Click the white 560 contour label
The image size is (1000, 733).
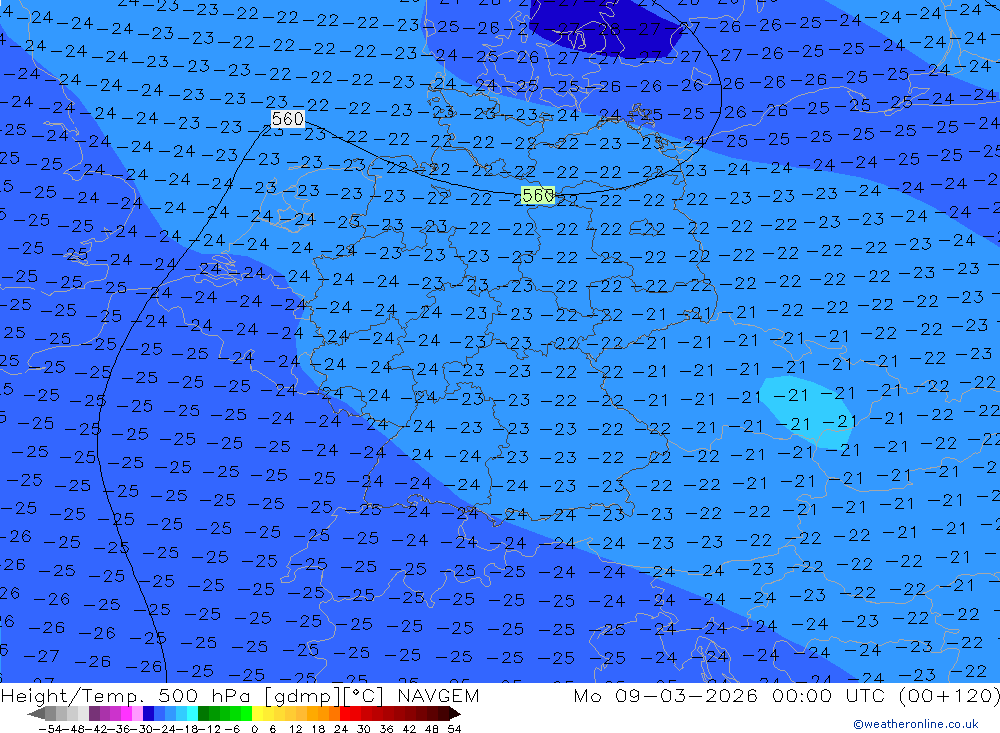pos(288,119)
